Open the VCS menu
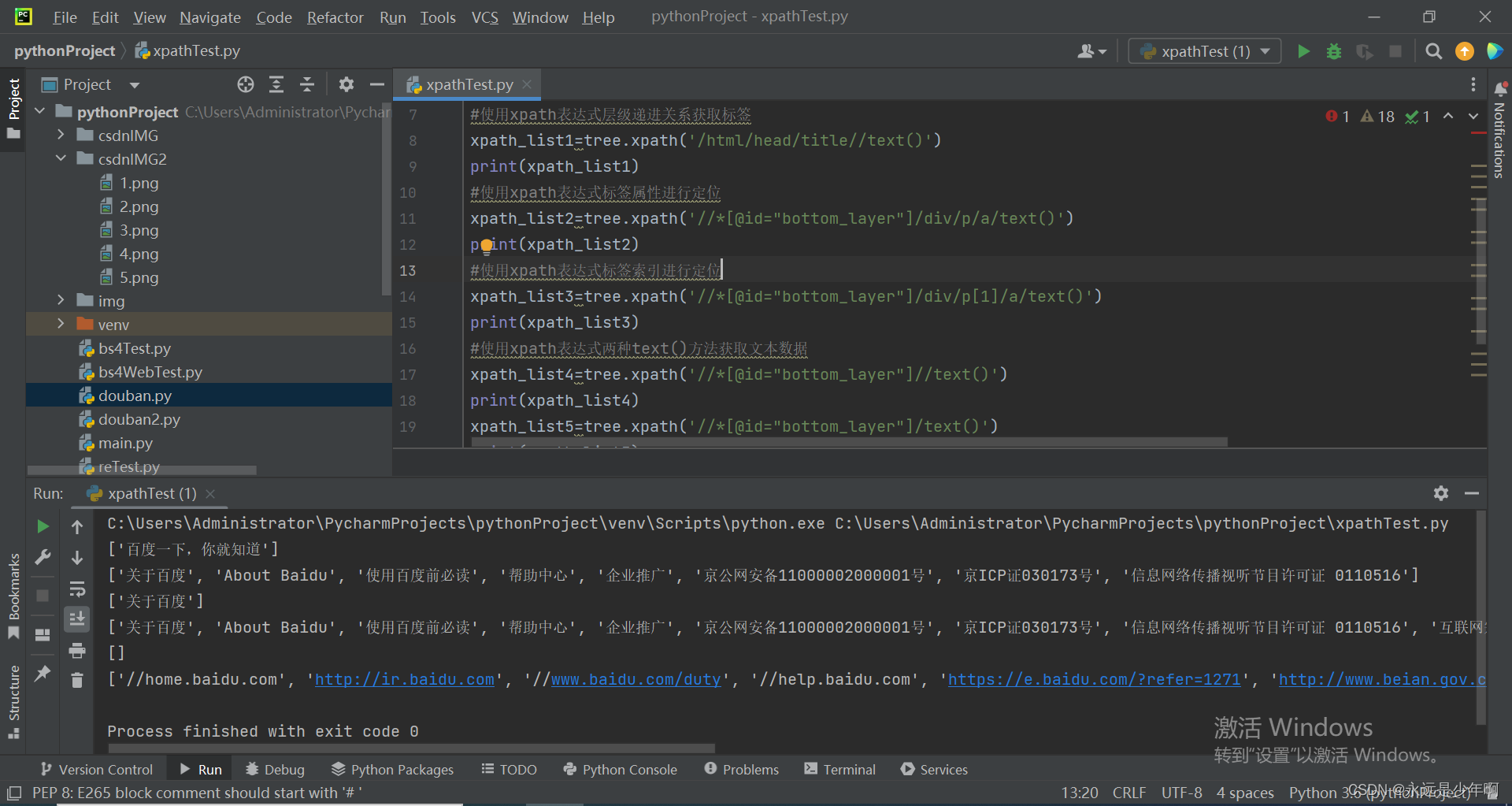 click(x=484, y=17)
